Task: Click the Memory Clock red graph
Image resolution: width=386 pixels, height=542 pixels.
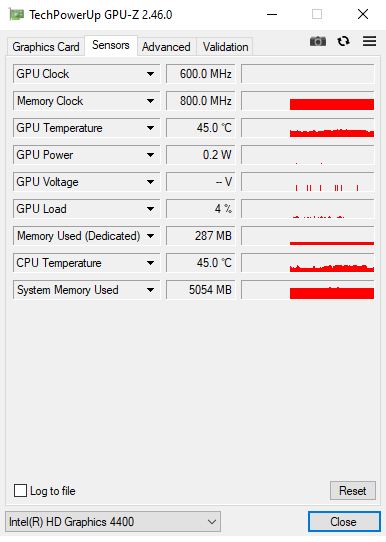Action: coord(308,101)
